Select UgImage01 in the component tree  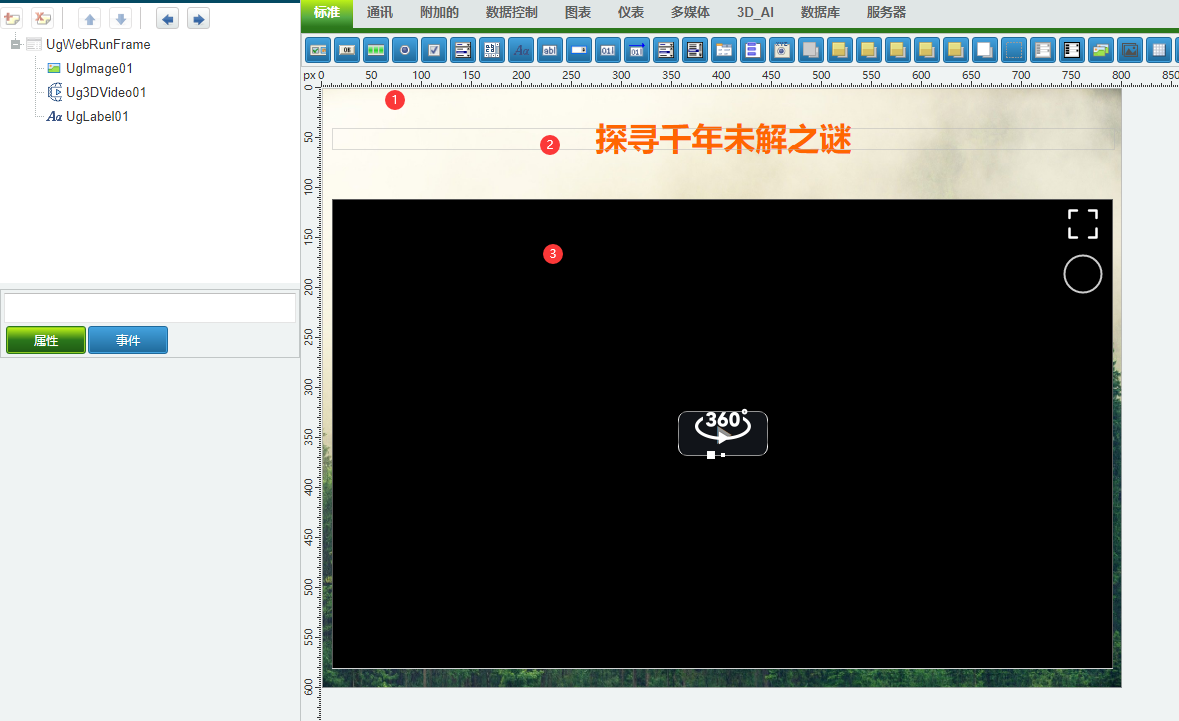(99, 68)
